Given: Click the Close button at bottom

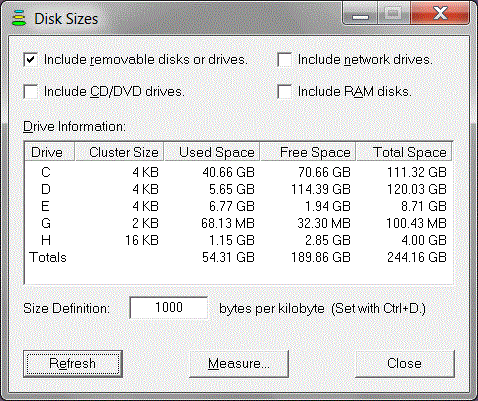Looking at the screenshot, I should point(404,363).
